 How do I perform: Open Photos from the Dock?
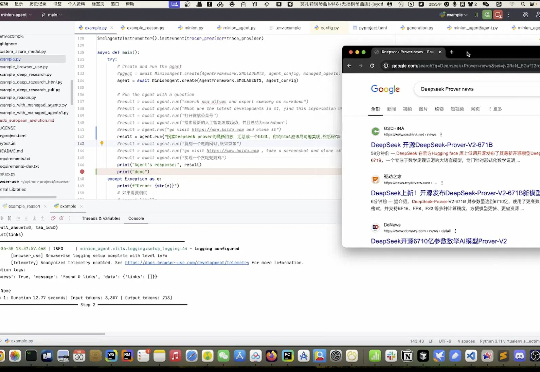pyautogui.click(x=15, y=356)
